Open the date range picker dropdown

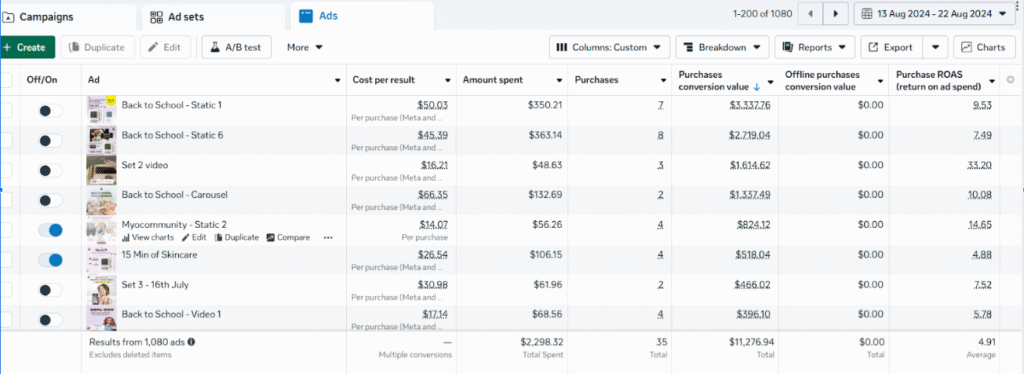coord(935,14)
